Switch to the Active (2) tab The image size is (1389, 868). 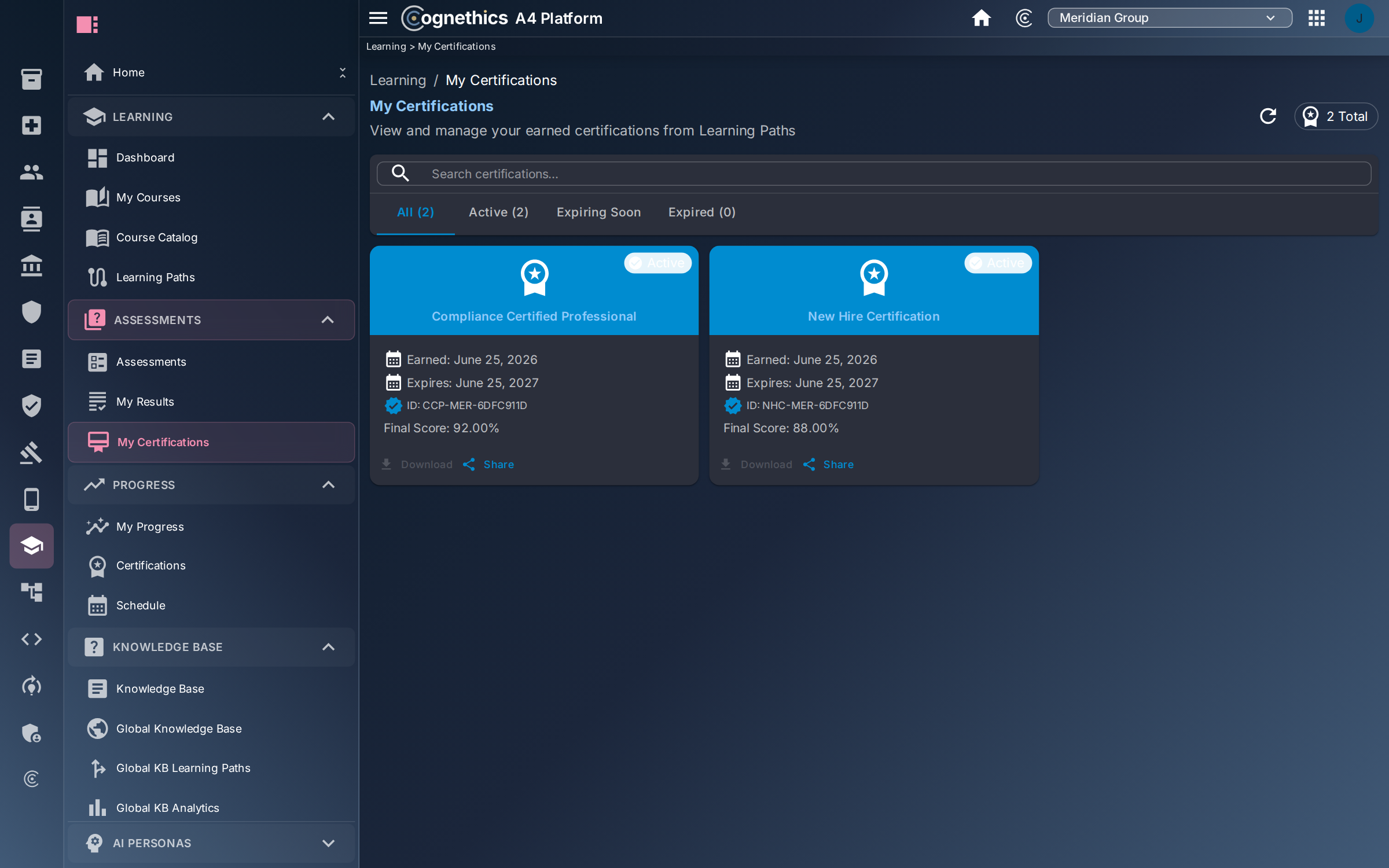click(498, 212)
